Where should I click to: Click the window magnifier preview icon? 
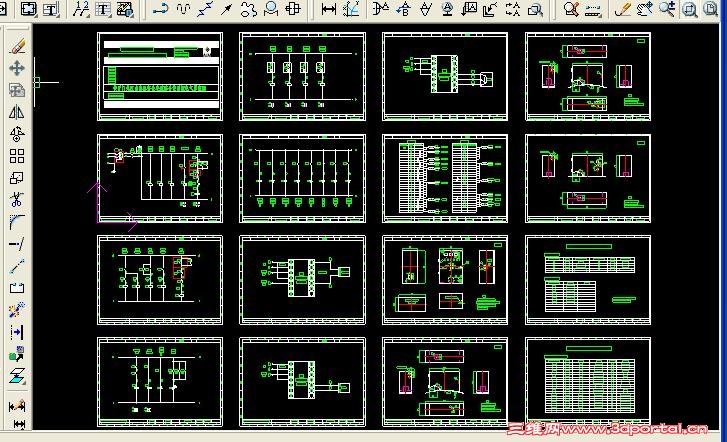pyautogui.click(x=535, y=9)
